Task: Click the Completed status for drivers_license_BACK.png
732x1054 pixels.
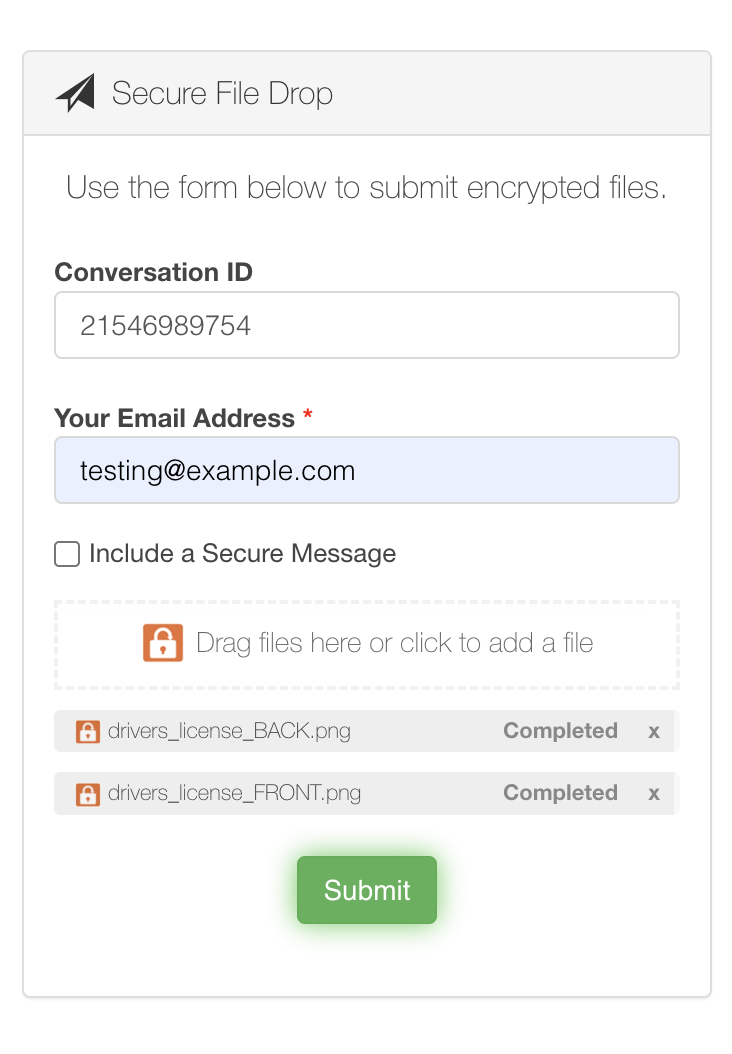Action: 560,731
